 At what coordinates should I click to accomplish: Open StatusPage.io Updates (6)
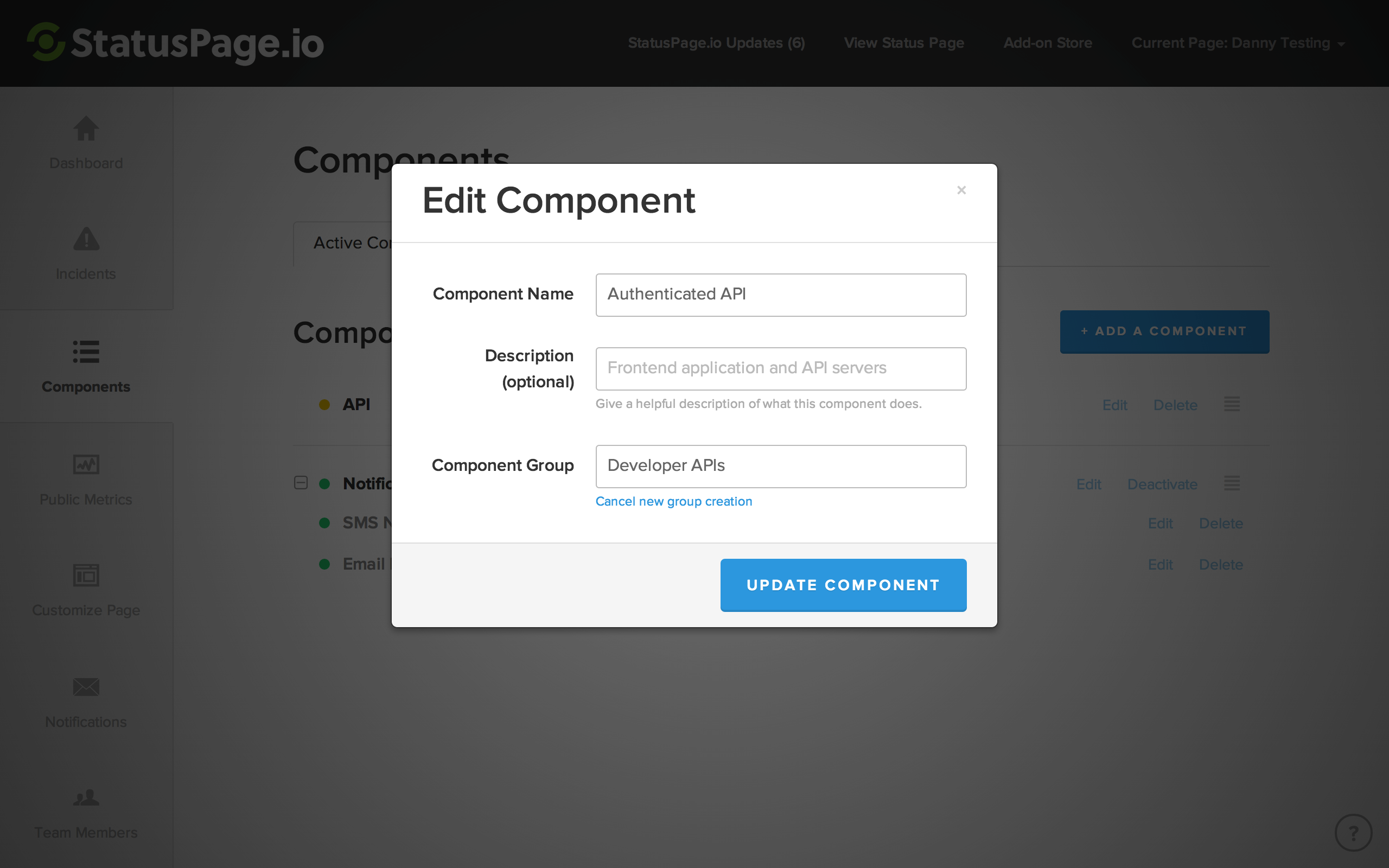[716, 43]
